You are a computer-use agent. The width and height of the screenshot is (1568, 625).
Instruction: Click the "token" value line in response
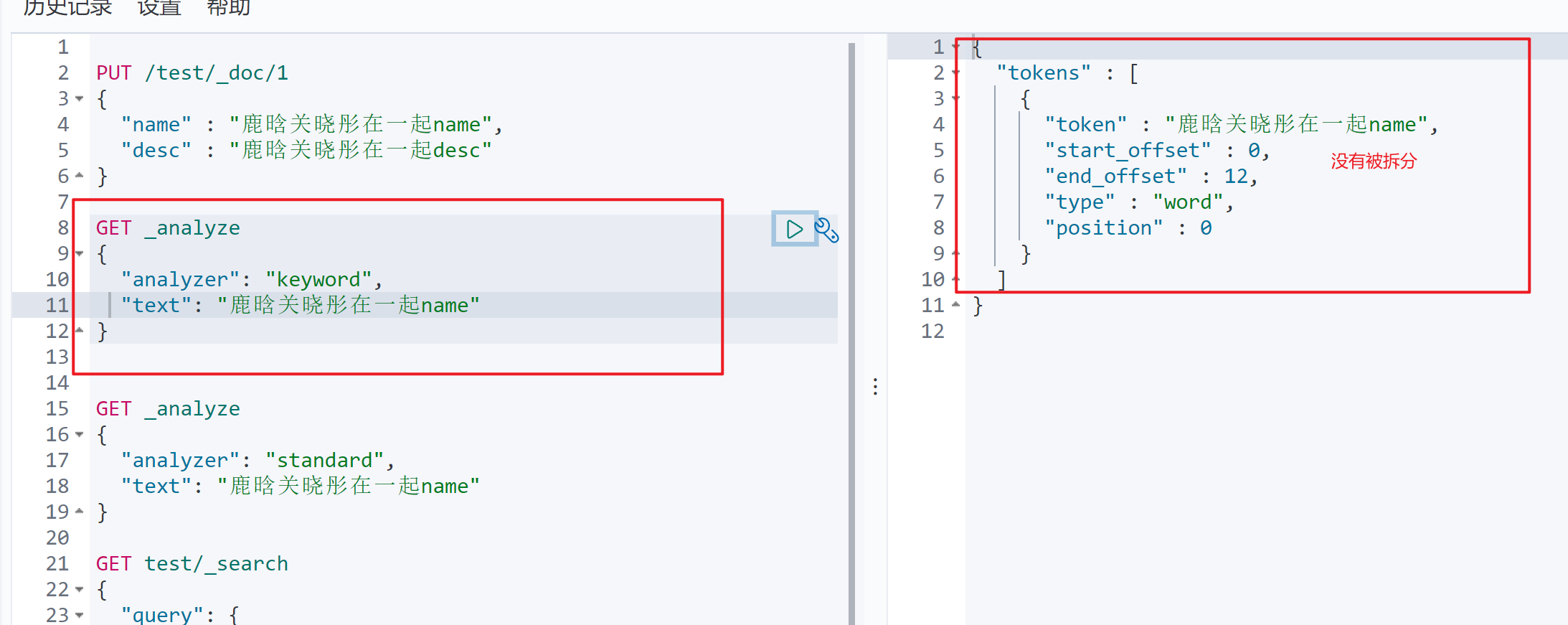pos(1242,124)
